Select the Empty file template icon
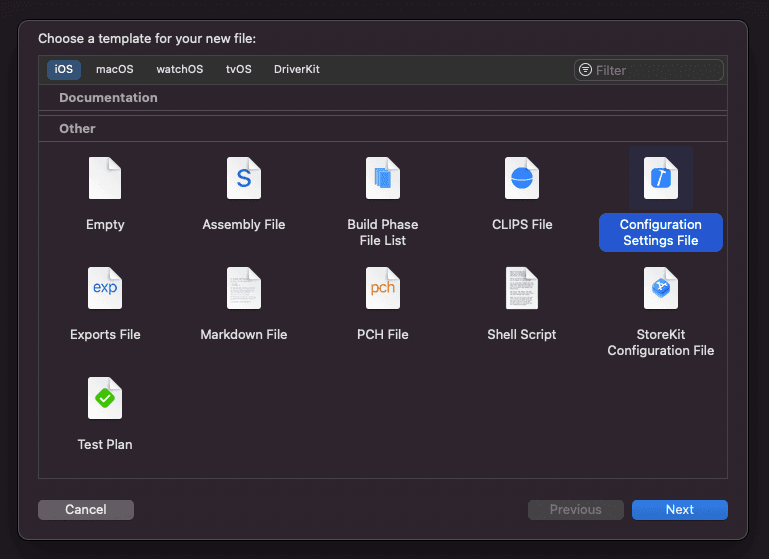 pos(105,178)
